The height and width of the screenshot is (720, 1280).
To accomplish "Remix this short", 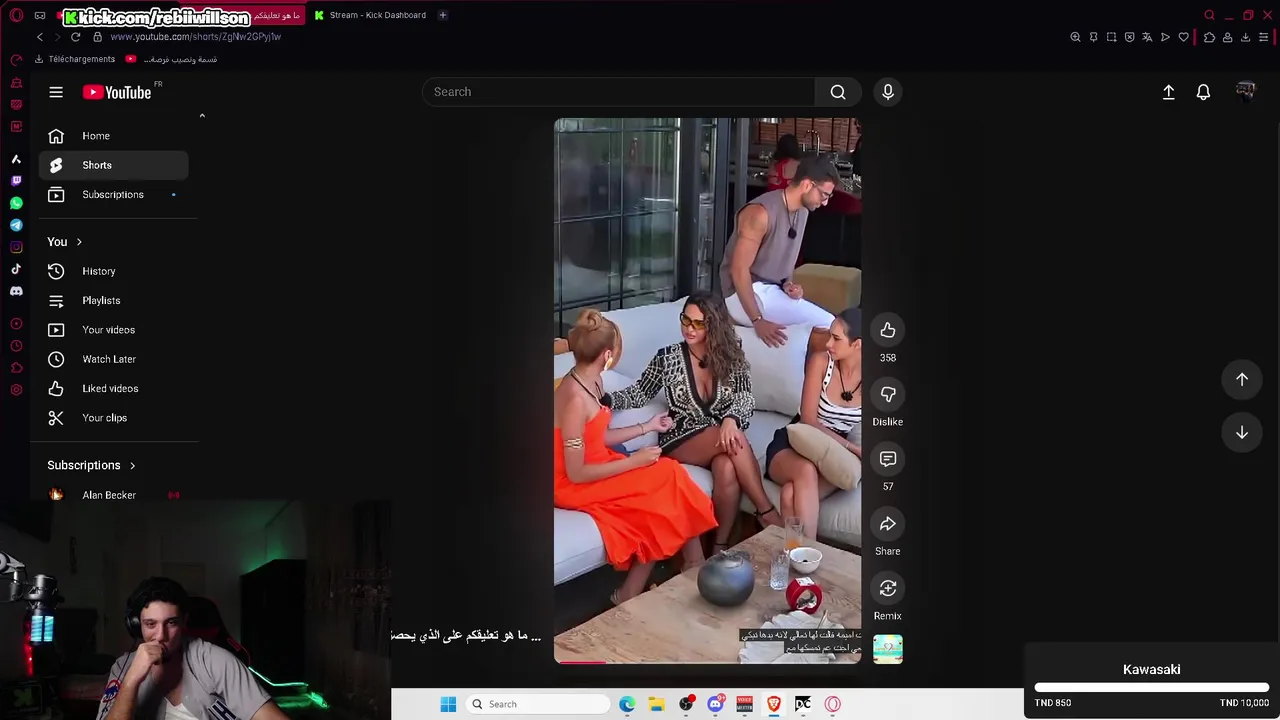I will pyautogui.click(x=888, y=588).
